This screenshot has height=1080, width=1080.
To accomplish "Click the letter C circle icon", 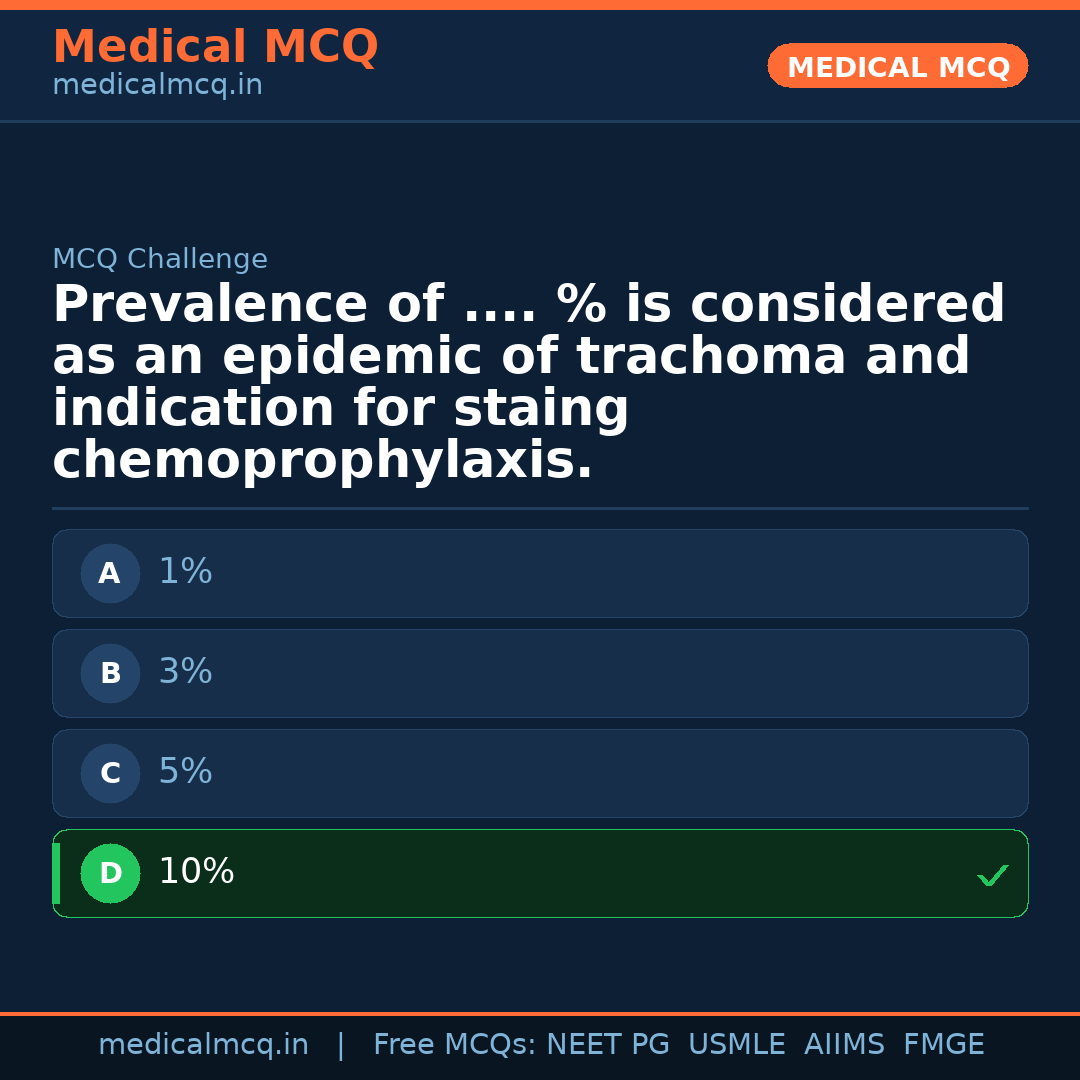I will pos(110,774).
